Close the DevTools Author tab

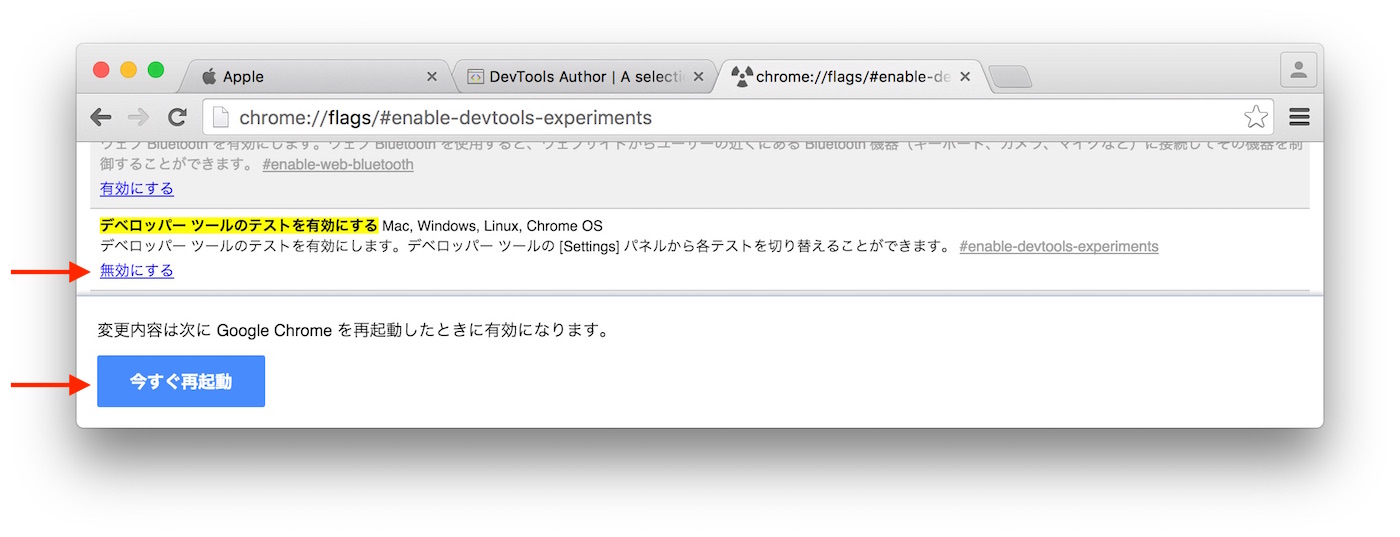[x=698, y=76]
